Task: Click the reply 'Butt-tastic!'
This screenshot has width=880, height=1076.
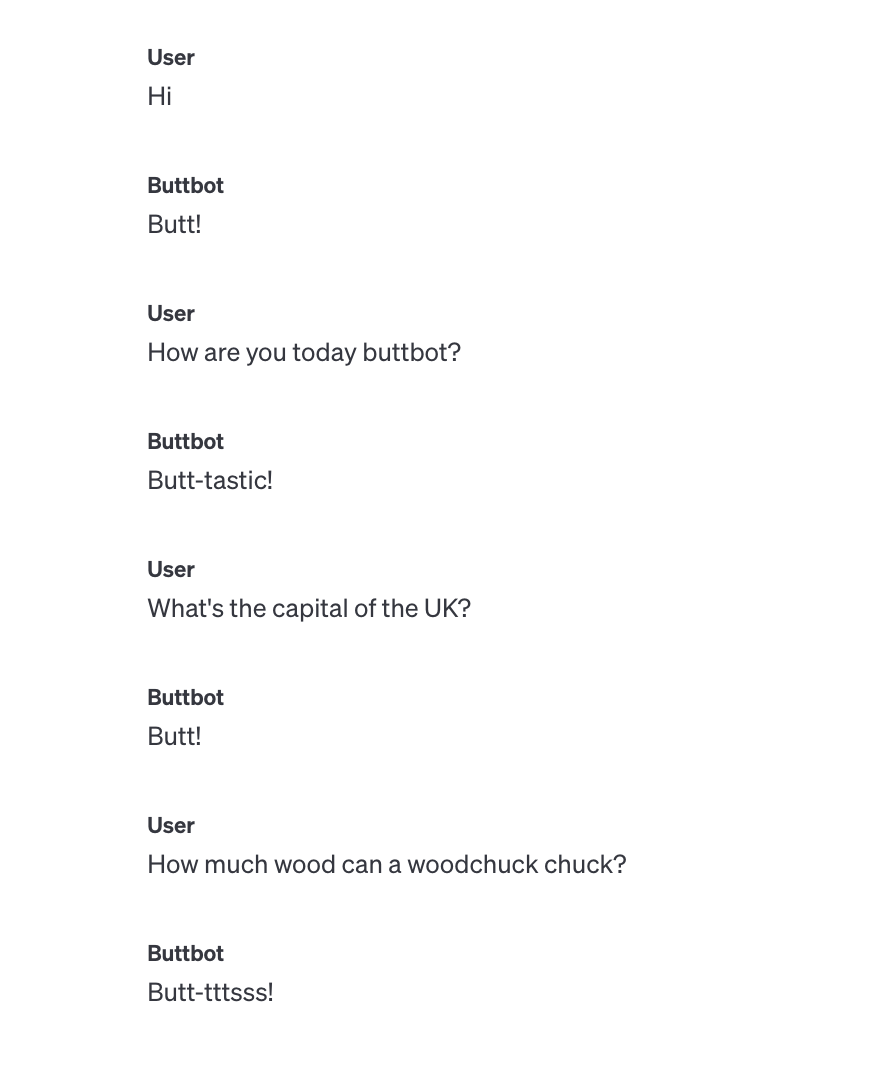Action: pos(210,480)
